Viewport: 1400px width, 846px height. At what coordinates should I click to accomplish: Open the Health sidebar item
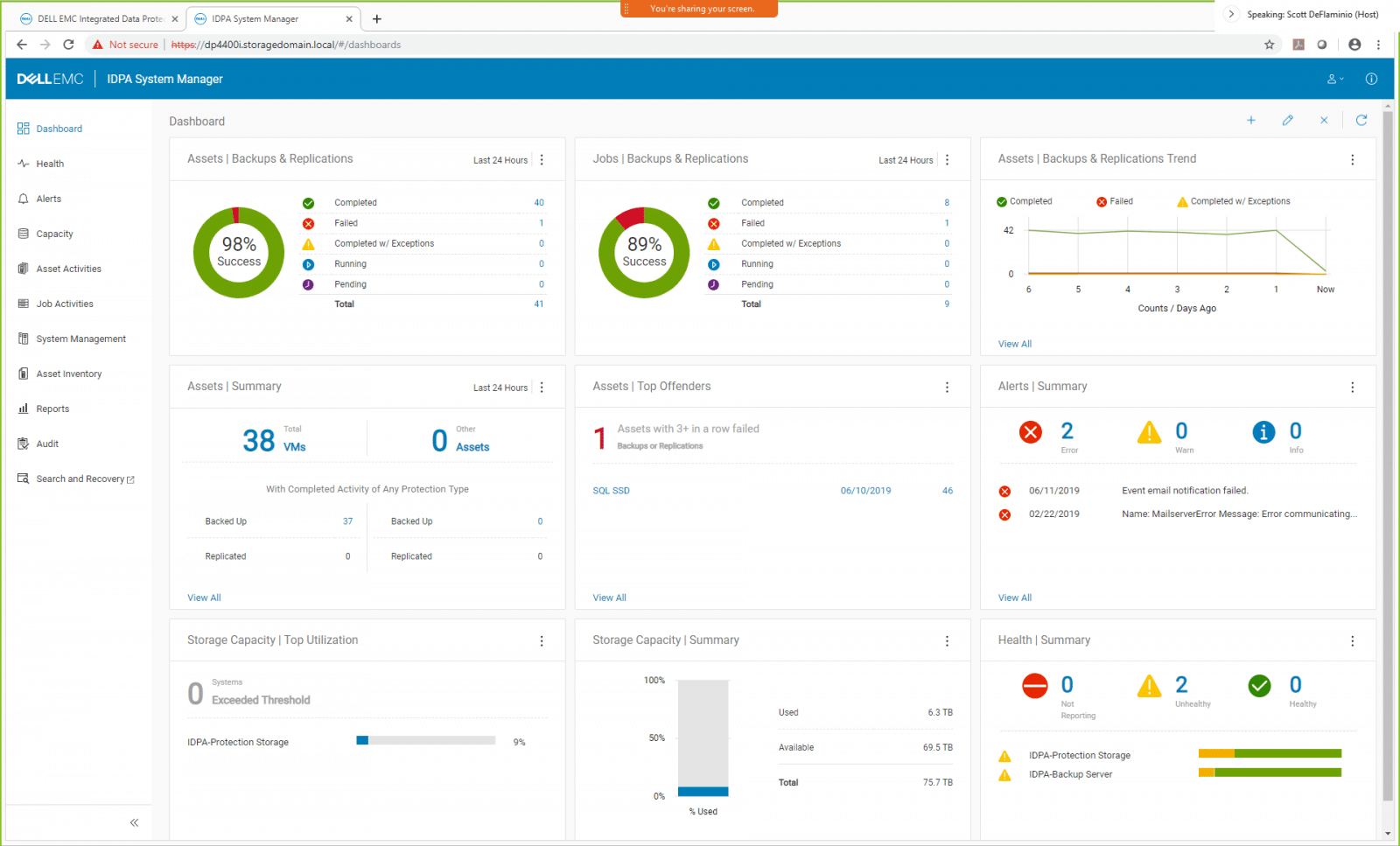pyautogui.click(x=41, y=164)
